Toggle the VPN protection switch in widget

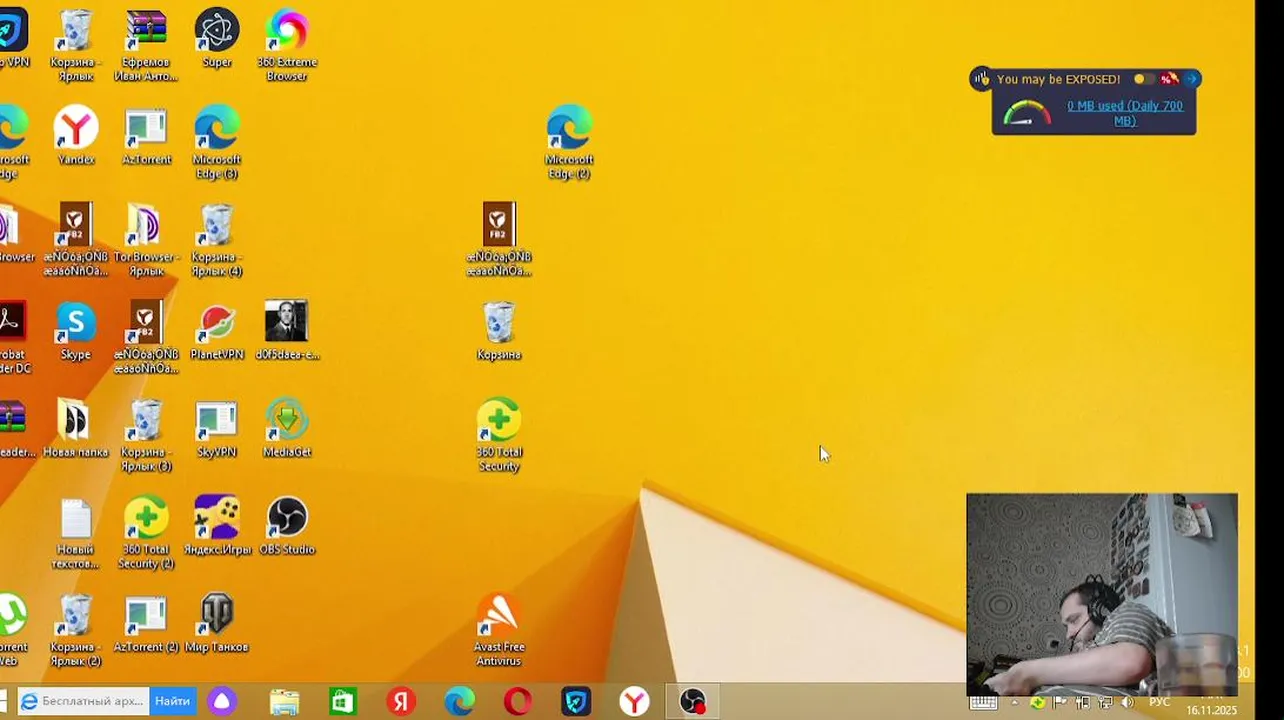[x=1145, y=79]
